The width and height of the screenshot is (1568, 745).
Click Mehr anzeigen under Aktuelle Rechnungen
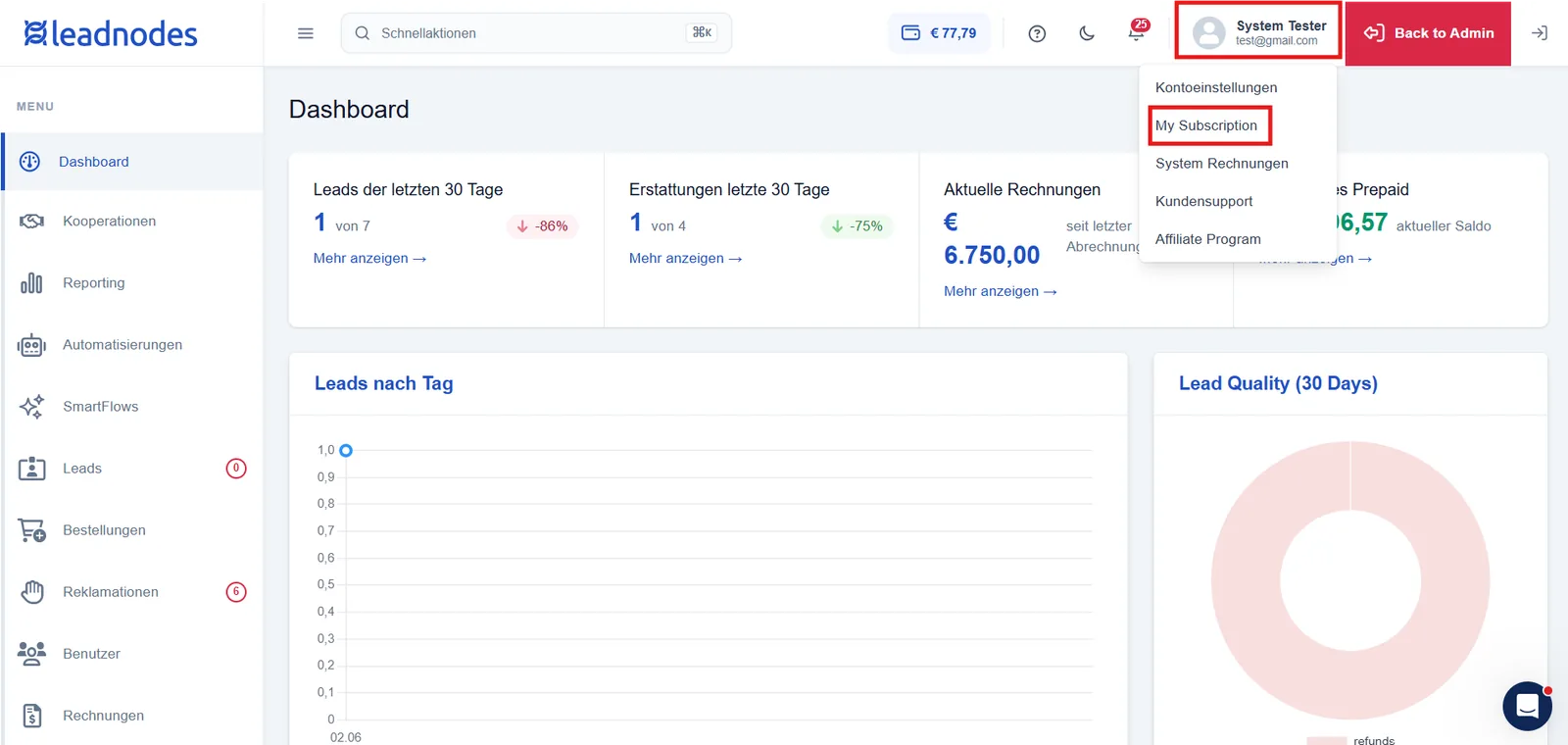pyautogui.click(x=1000, y=291)
